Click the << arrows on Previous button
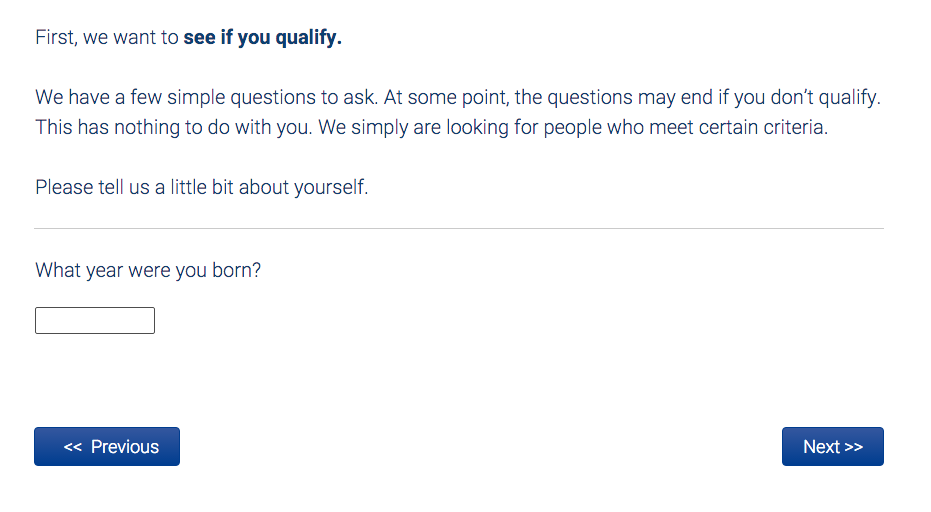Screen dimensions: 931x512 [72, 447]
